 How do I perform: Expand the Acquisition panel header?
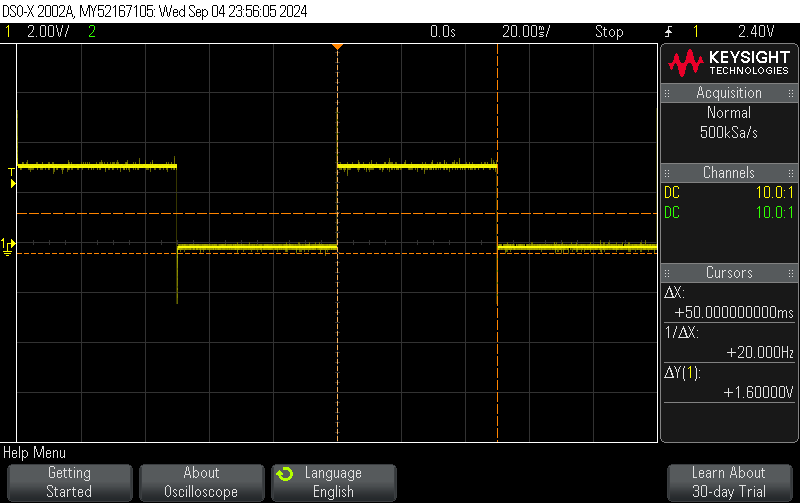pos(729,93)
